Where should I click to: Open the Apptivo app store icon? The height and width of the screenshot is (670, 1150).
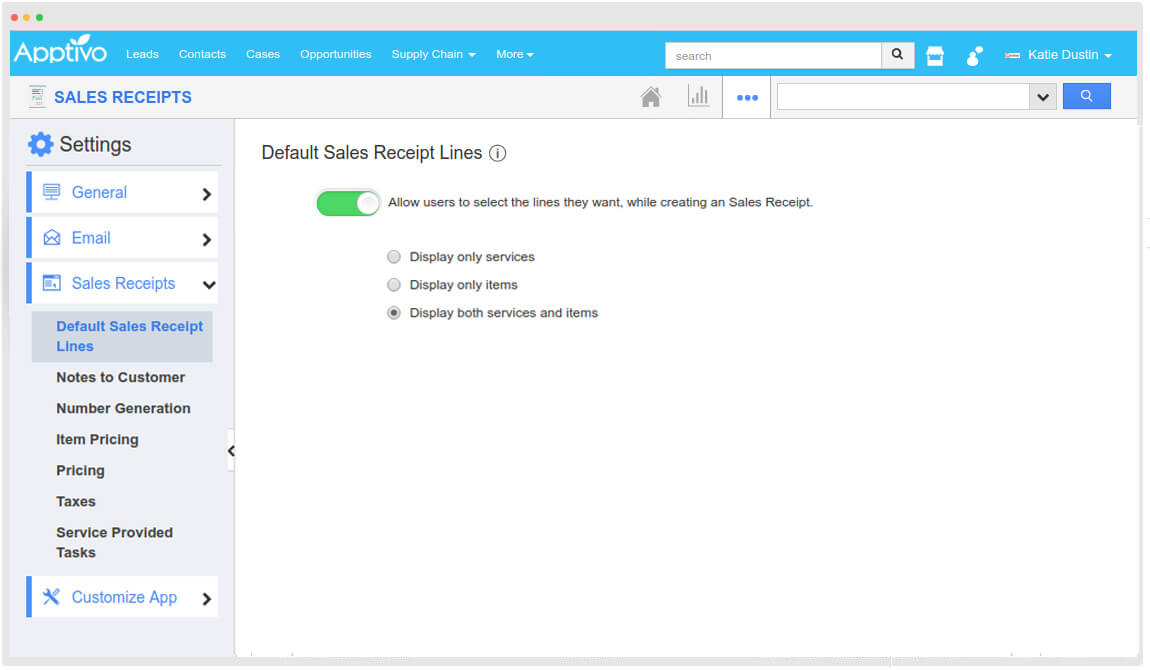[x=935, y=55]
